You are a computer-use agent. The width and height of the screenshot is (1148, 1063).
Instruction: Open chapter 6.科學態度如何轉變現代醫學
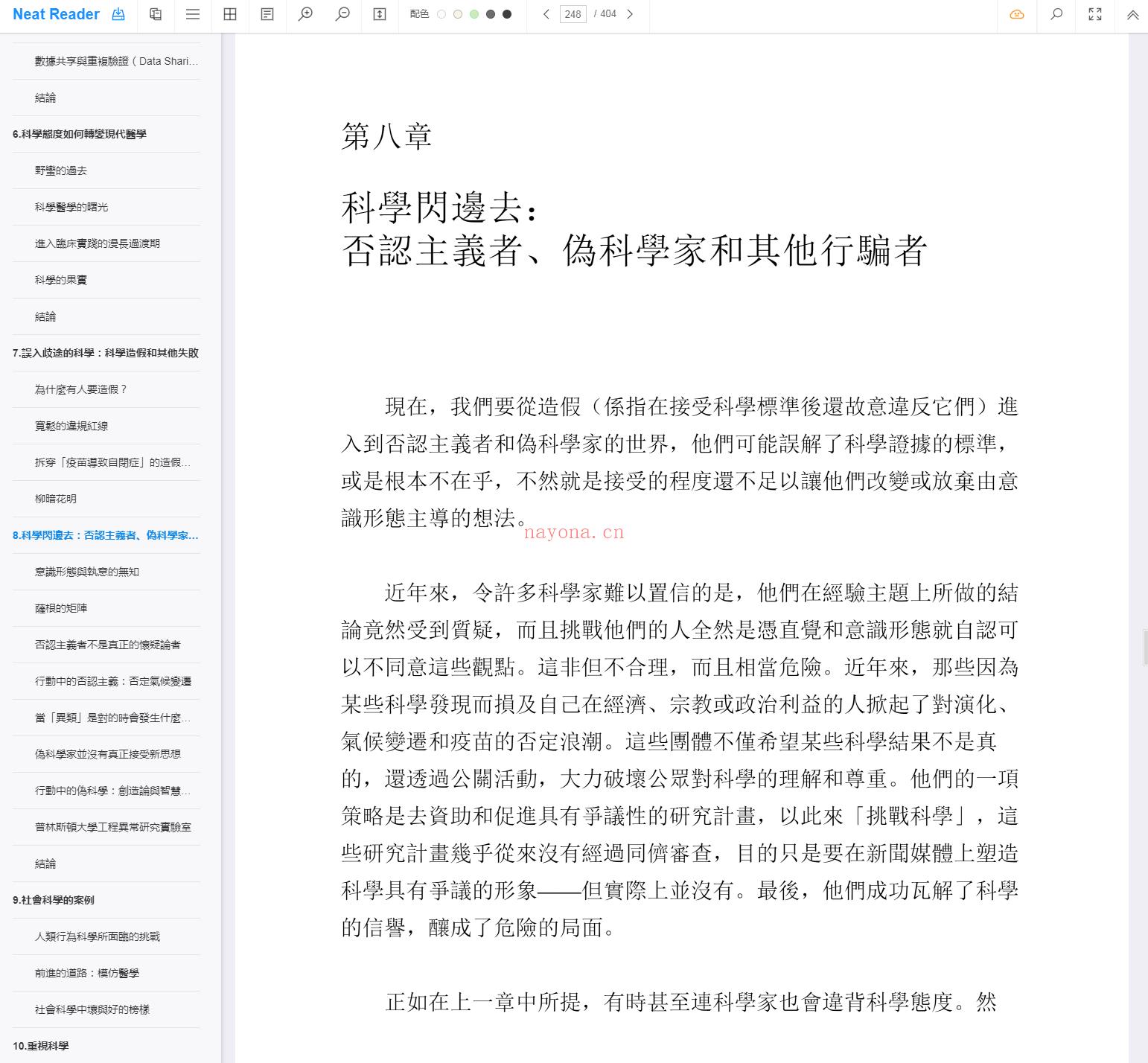coord(80,134)
